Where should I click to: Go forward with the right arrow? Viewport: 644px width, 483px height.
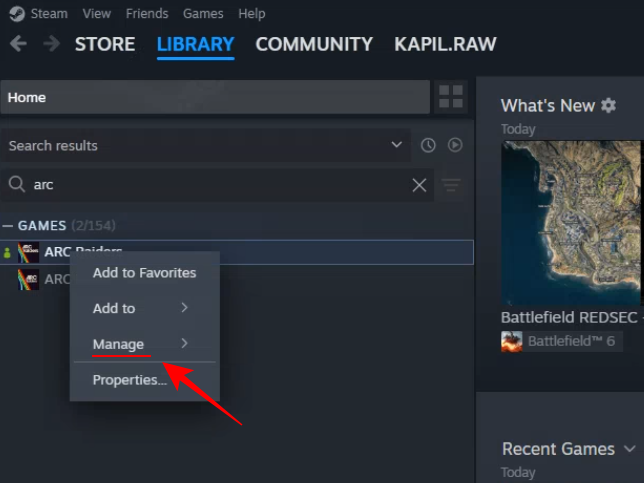pyautogui.click(x=51, y=44)
